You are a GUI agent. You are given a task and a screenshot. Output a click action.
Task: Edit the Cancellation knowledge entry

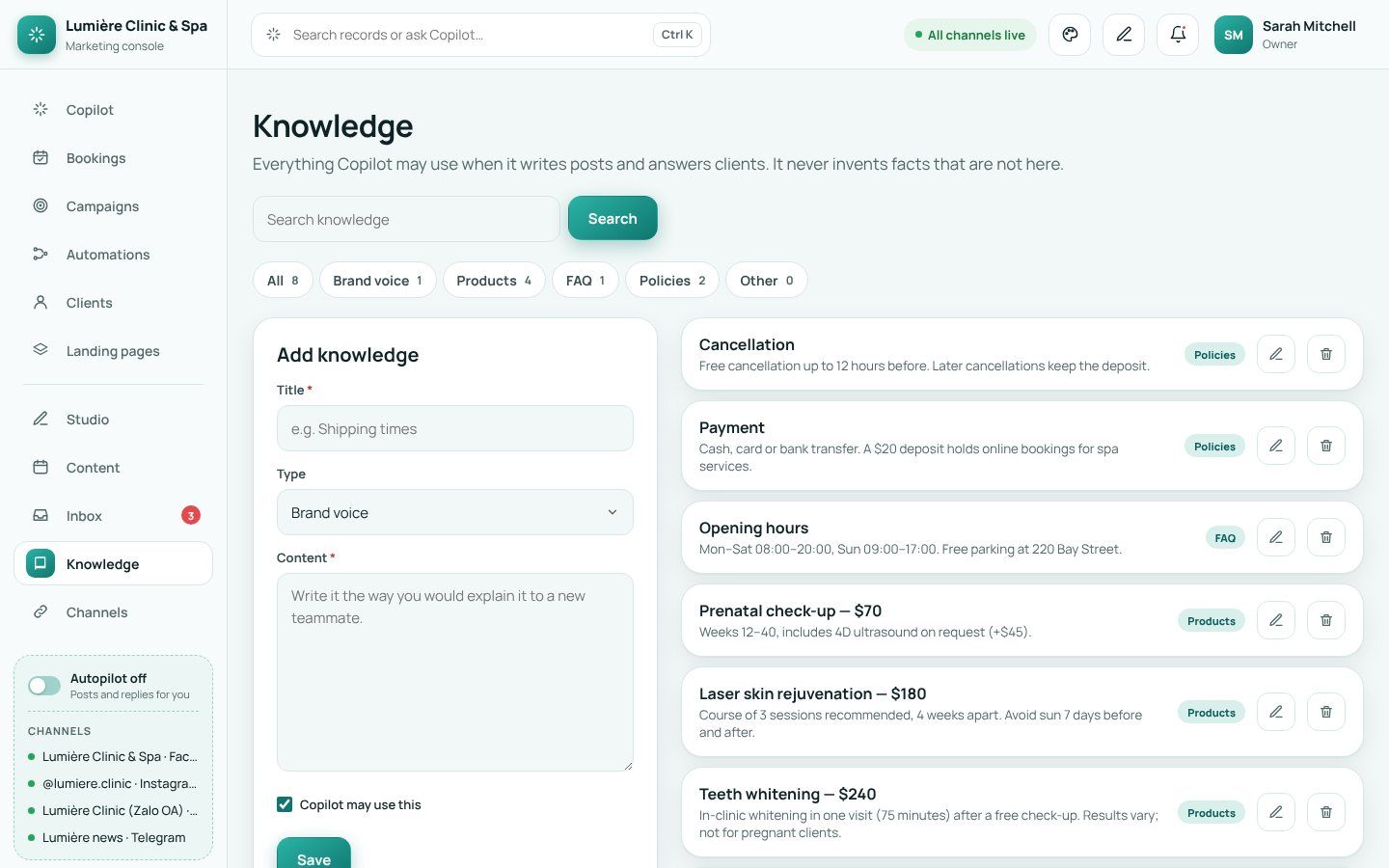click(x=1276, y=354)
